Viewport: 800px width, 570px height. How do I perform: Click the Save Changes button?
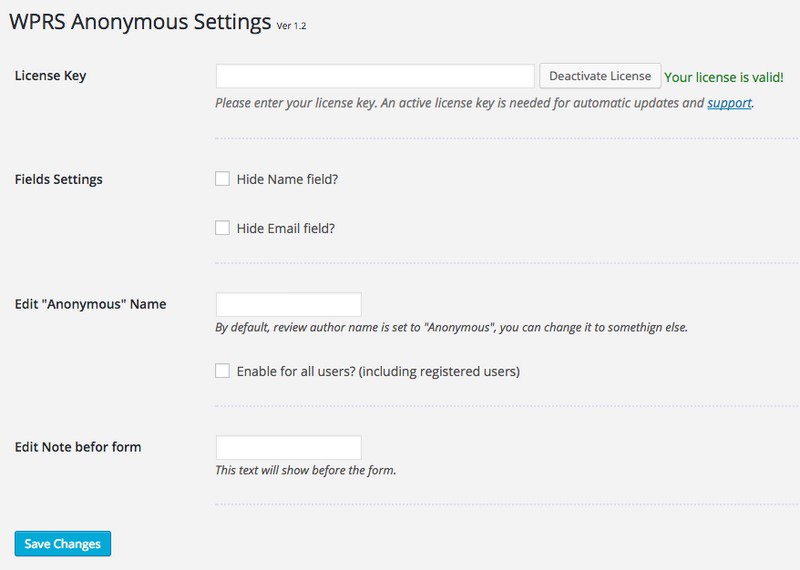click(x=63, y=543)
